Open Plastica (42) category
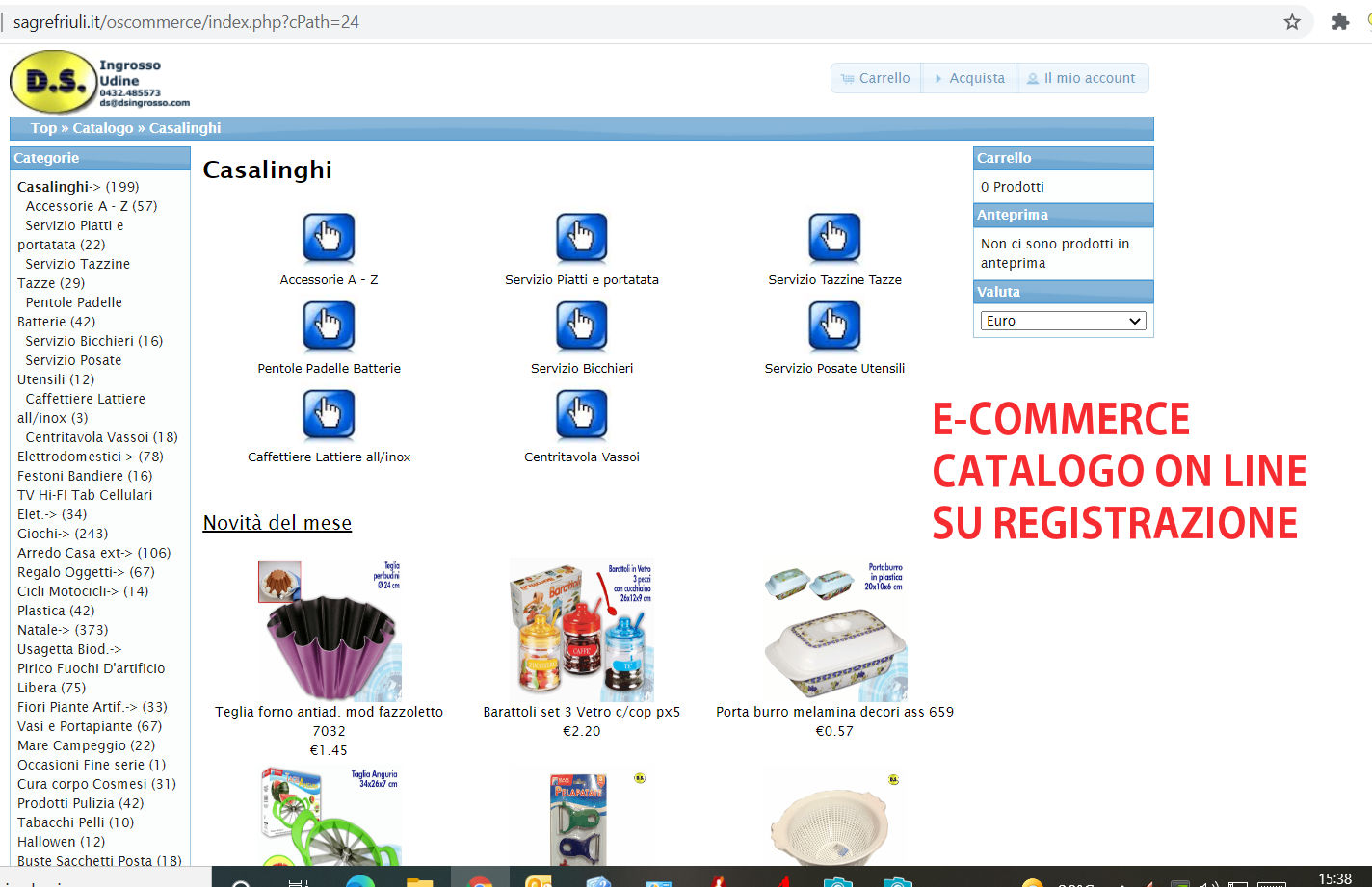Image resolution: width=1372 pixels, height=887 pixels. [x=56, y=611]
